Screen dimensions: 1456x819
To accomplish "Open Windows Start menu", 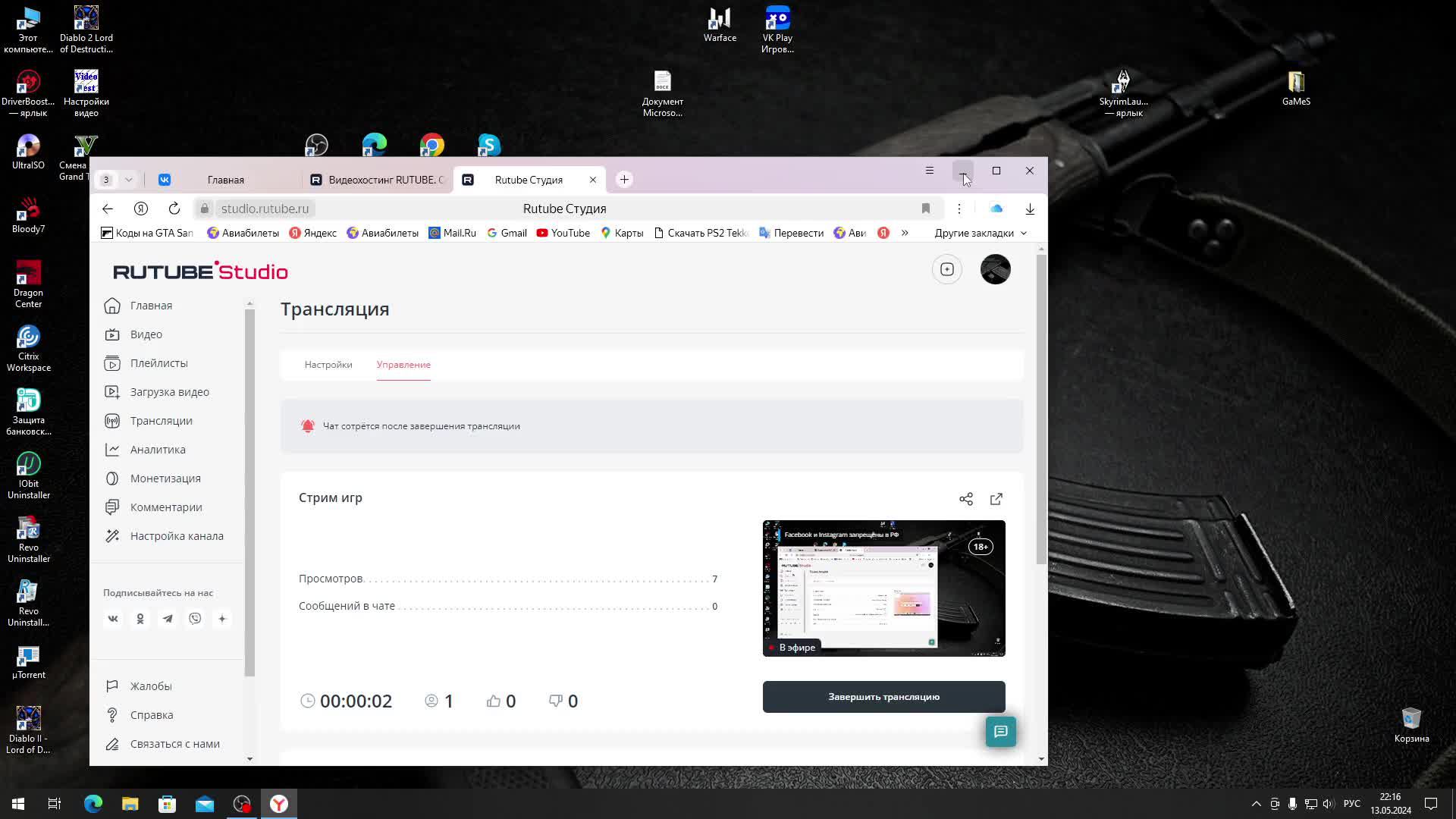I will coord(18,804).
